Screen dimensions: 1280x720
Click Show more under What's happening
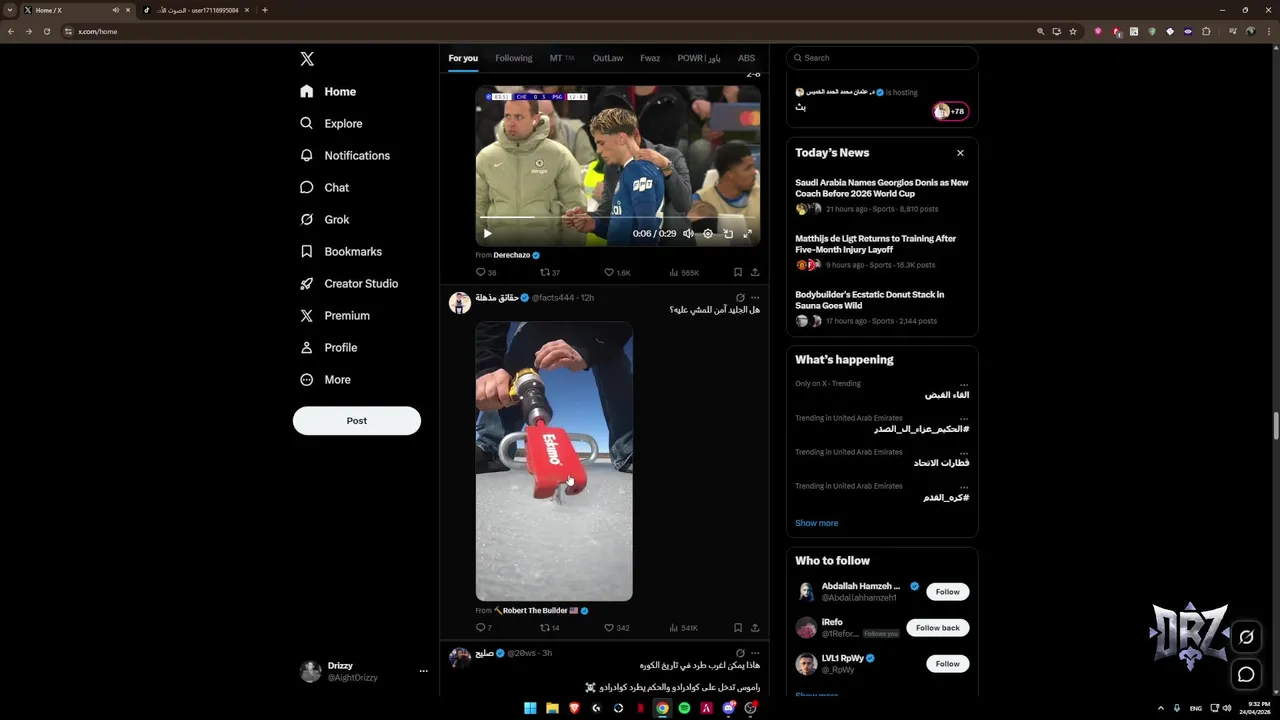(817, 523)
